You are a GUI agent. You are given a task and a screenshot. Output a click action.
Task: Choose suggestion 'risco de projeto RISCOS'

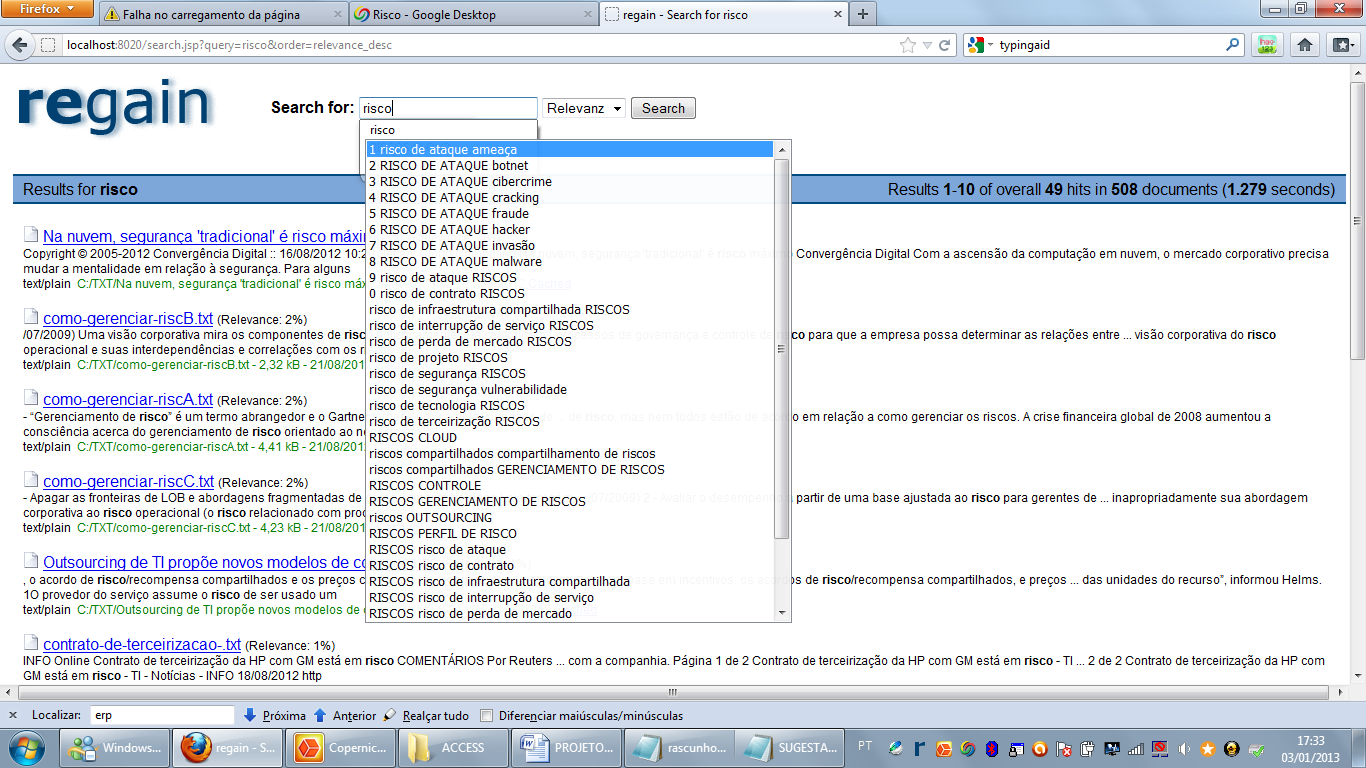(x=570, y=357)
